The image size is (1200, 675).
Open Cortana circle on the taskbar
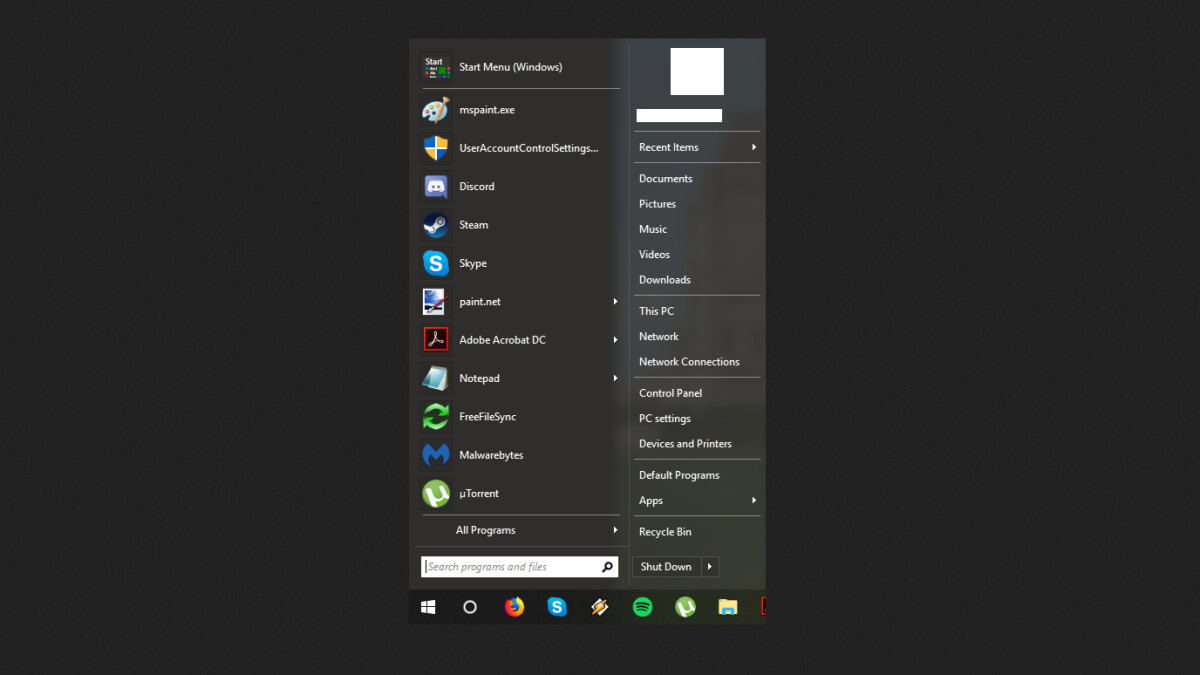click(x=470, y=607)
